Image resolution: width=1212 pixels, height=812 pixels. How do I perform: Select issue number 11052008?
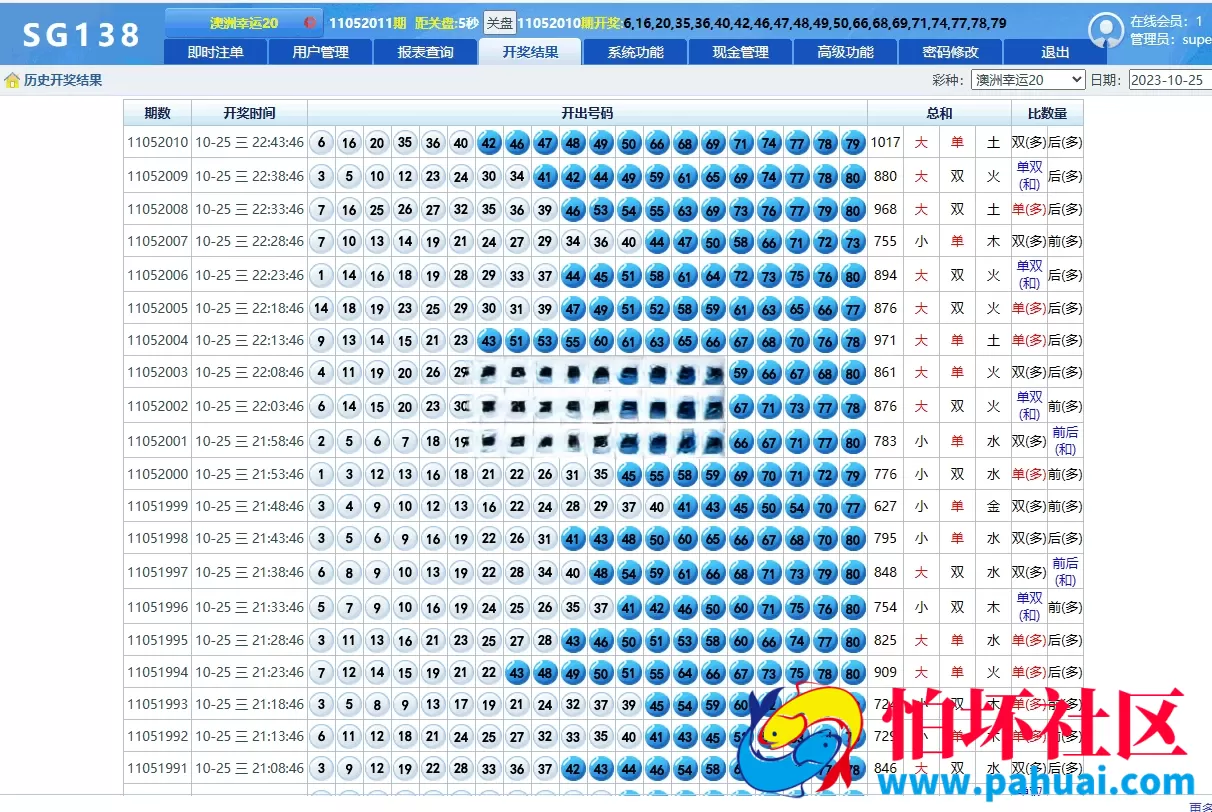click(157, 209)
